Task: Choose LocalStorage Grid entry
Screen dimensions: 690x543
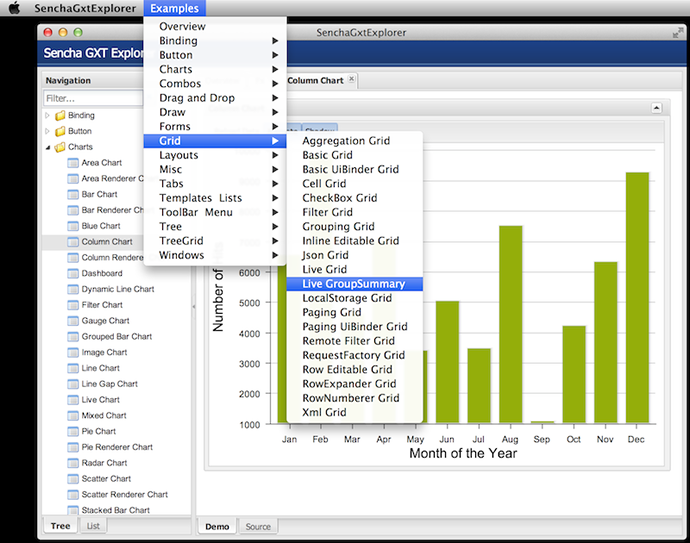Action: click(x=354, y=298)
